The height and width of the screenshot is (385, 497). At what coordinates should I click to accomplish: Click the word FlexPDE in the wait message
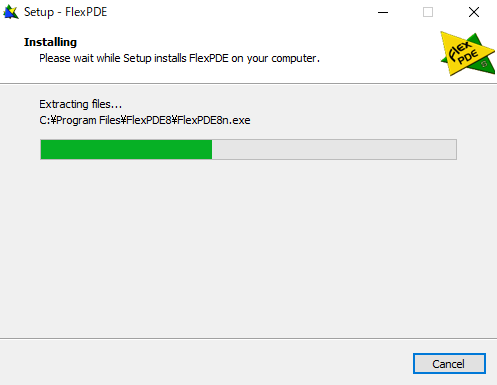[x=209, y=58]
